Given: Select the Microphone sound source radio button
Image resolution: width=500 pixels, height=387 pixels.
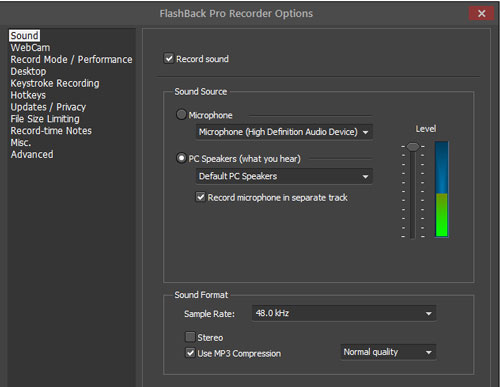Looking at the screenshot, I should coord(181,115).
